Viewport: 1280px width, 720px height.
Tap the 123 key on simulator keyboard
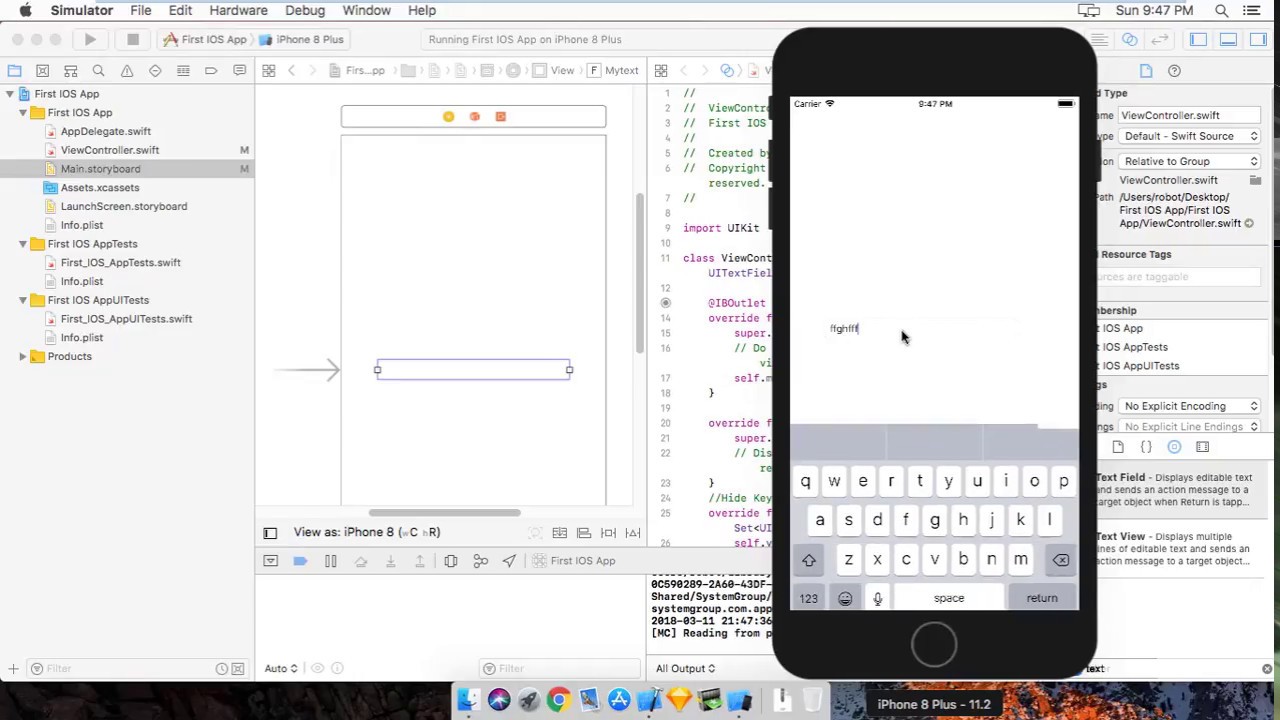tap(808, 598)
